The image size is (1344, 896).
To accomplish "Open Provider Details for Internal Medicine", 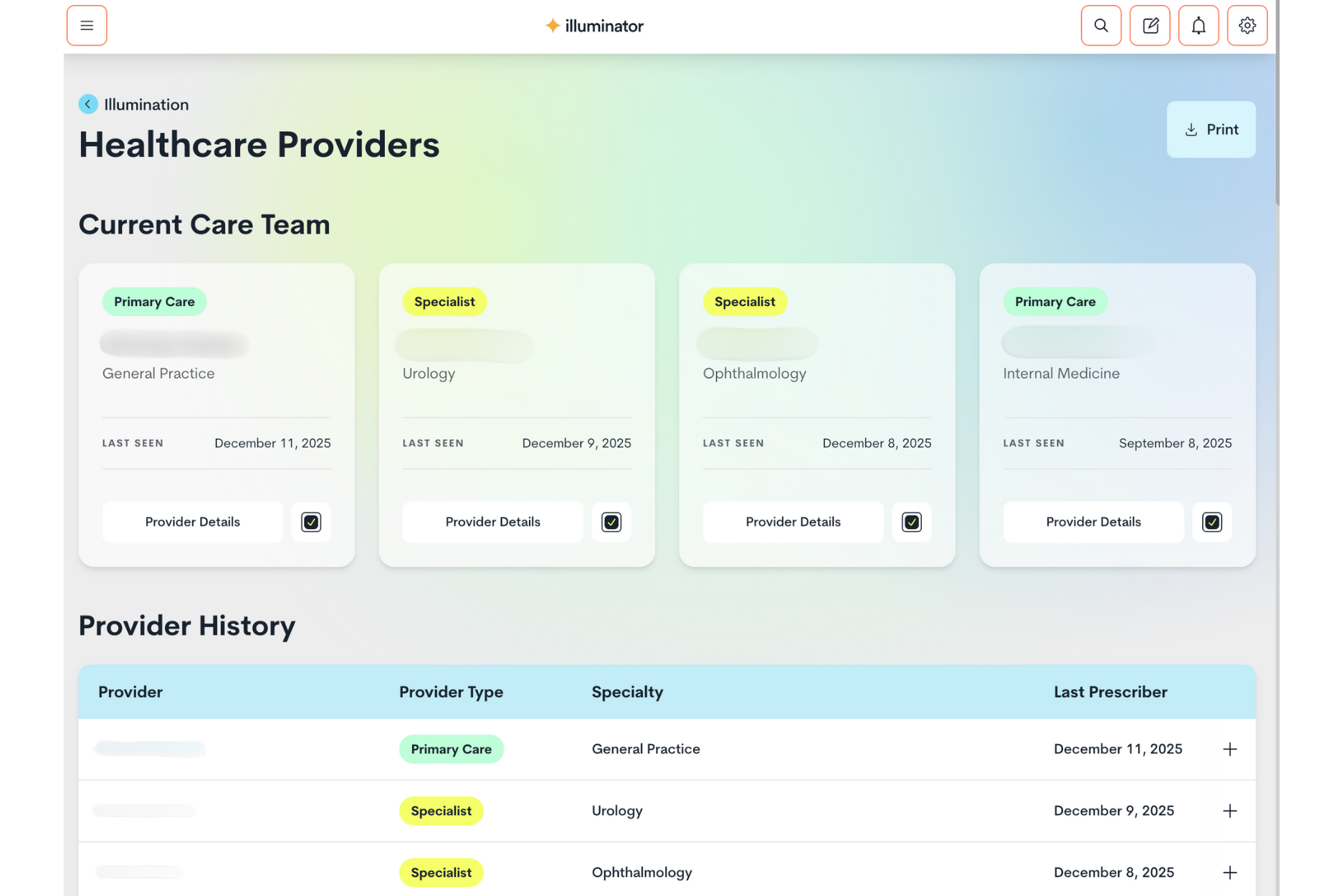I will (1093, 522).
